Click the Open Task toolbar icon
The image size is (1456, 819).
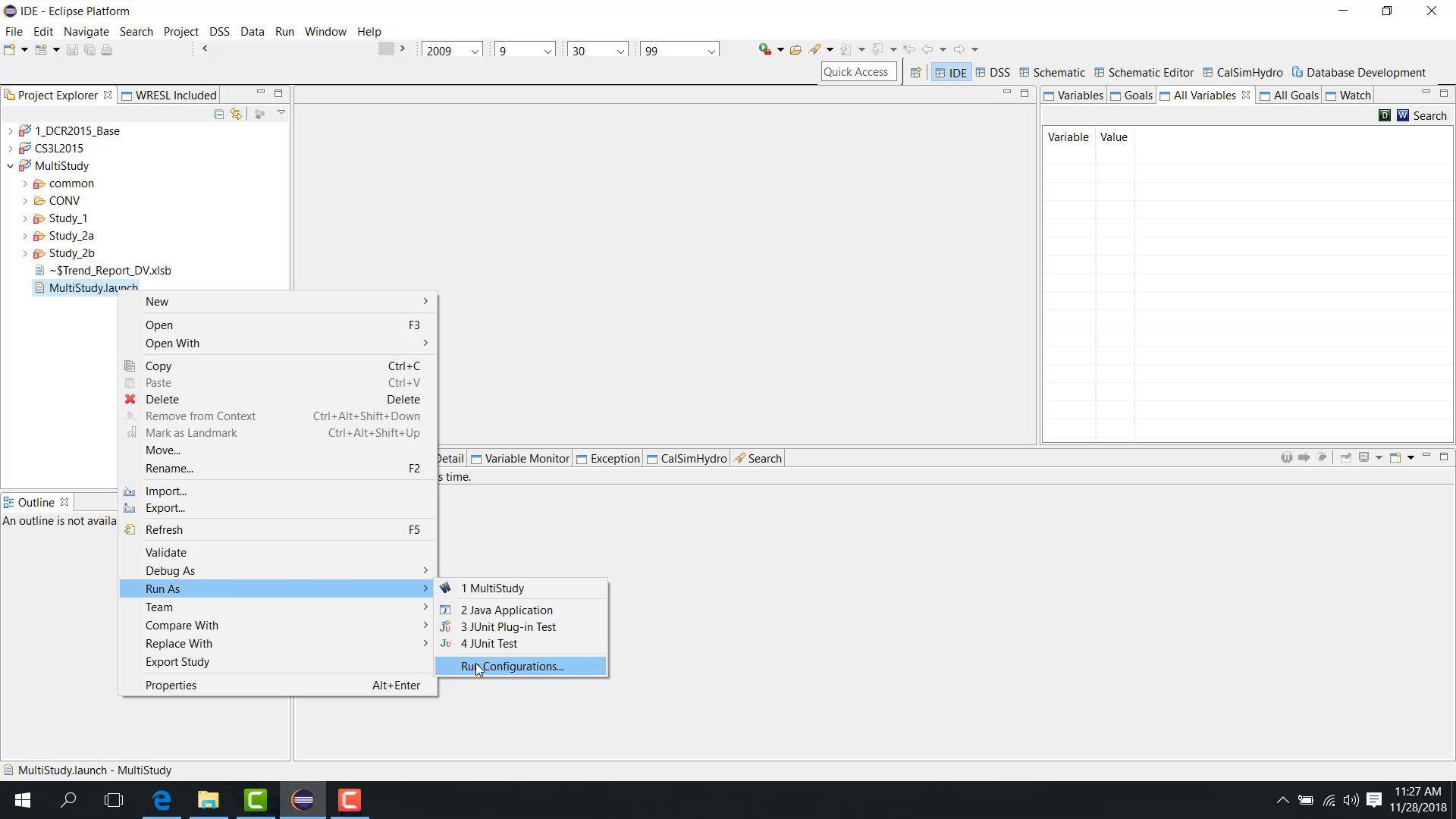pyautogui.click(x=795, y=49)
